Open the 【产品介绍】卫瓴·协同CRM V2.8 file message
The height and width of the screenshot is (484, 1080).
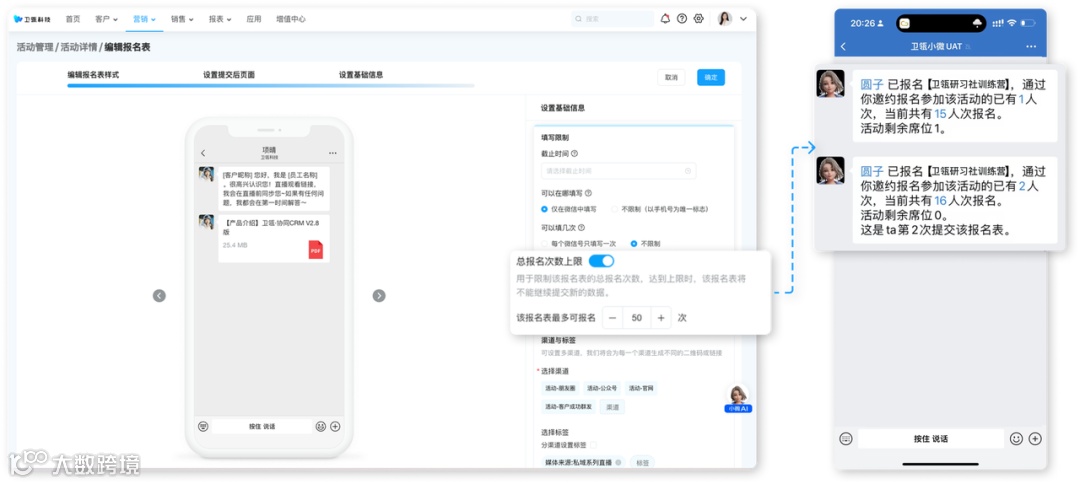coord(273,238)
